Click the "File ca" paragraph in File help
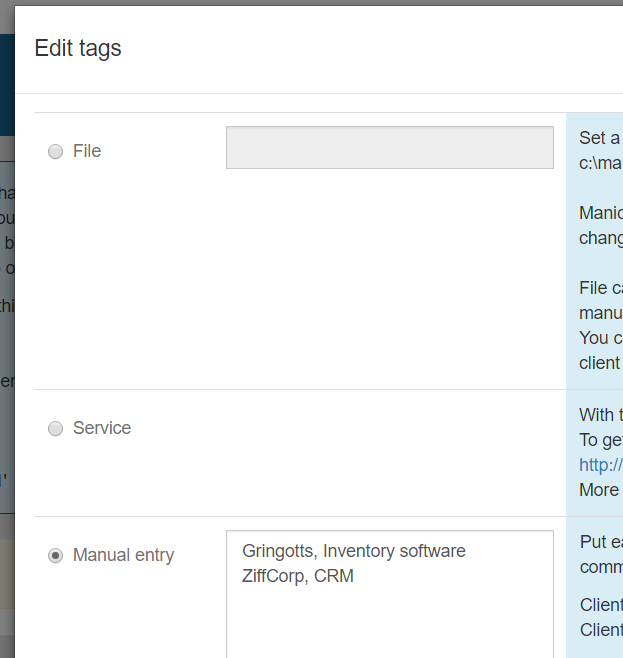The height and width of the screenshot is (658, 623). (600, 288)
